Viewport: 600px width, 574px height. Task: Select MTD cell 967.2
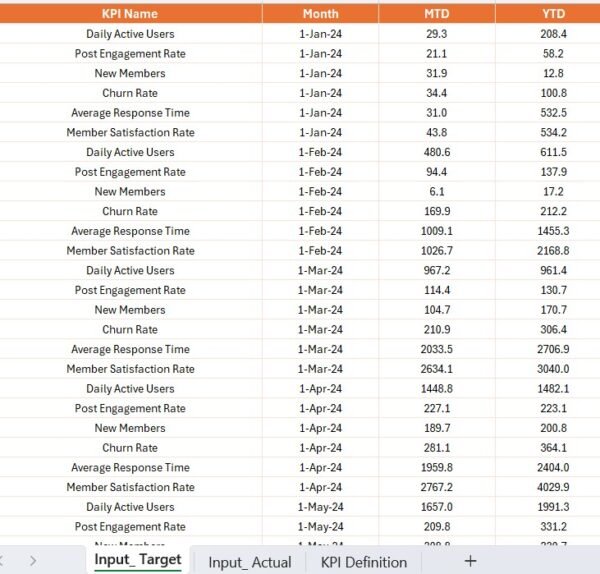[x=437, y=271]
